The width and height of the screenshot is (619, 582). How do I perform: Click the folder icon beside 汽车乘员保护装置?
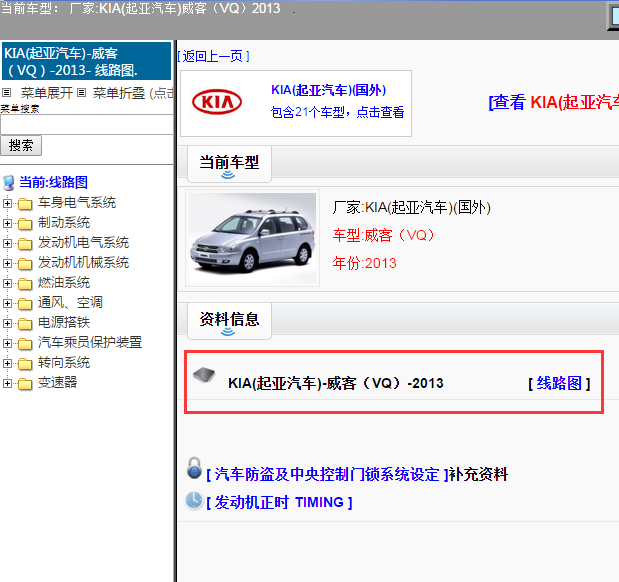[25, 344]
